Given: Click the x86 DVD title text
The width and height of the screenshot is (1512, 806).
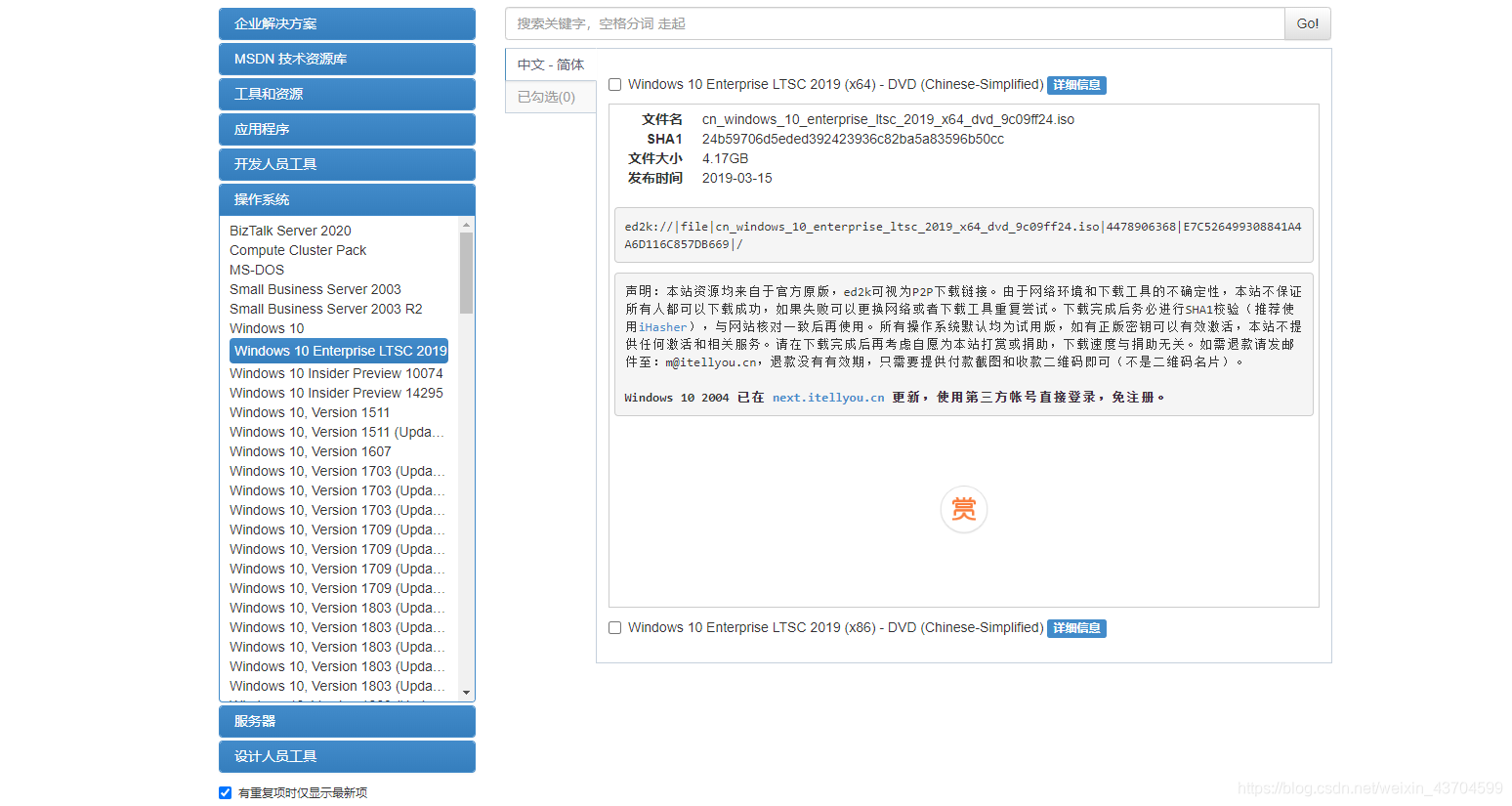Looking at the screenshot, I should (x=836, y=628).
